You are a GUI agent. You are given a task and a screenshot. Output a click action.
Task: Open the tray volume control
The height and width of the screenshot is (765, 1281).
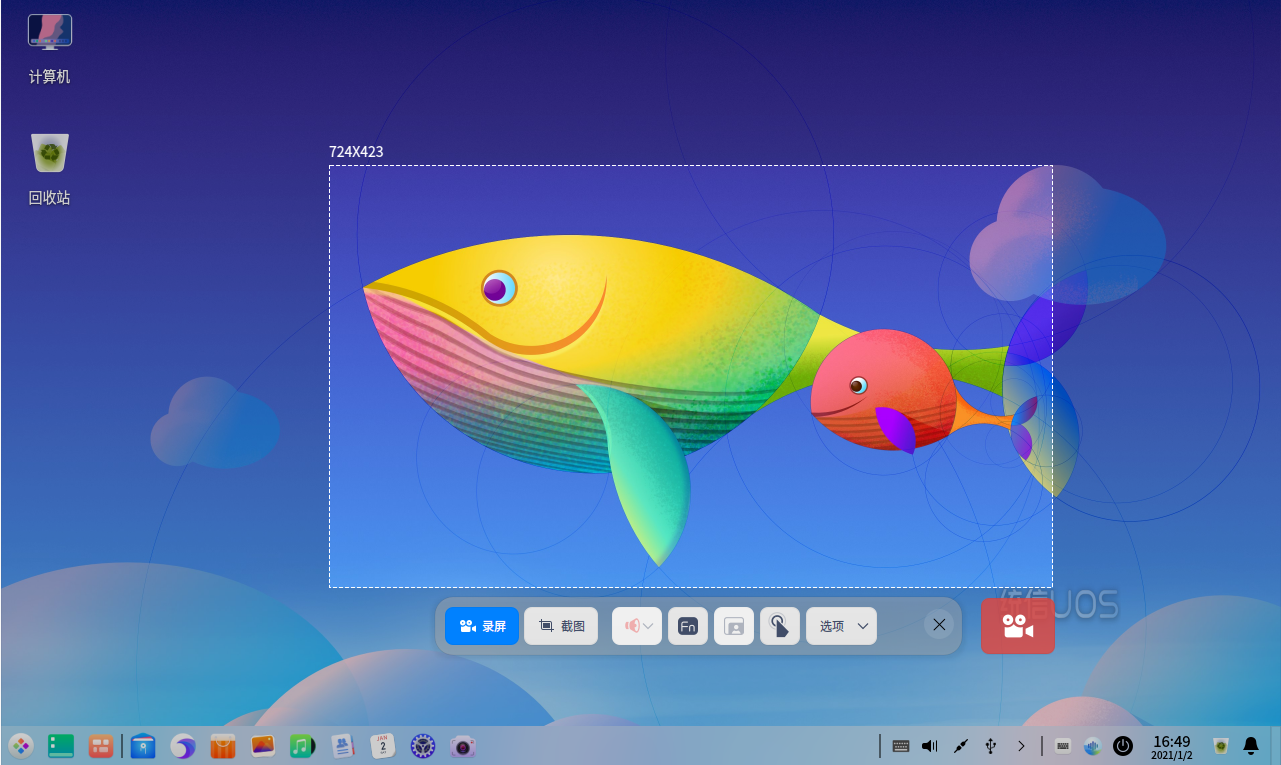(x=930, y=745)
